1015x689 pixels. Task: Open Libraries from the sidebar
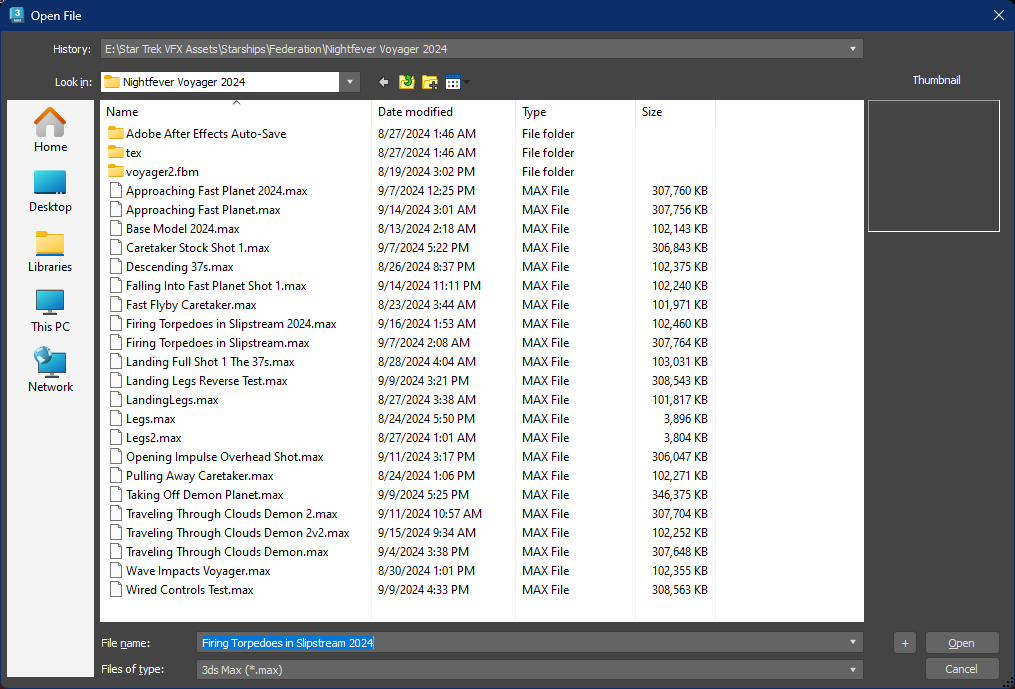click(x=49, y=250)
